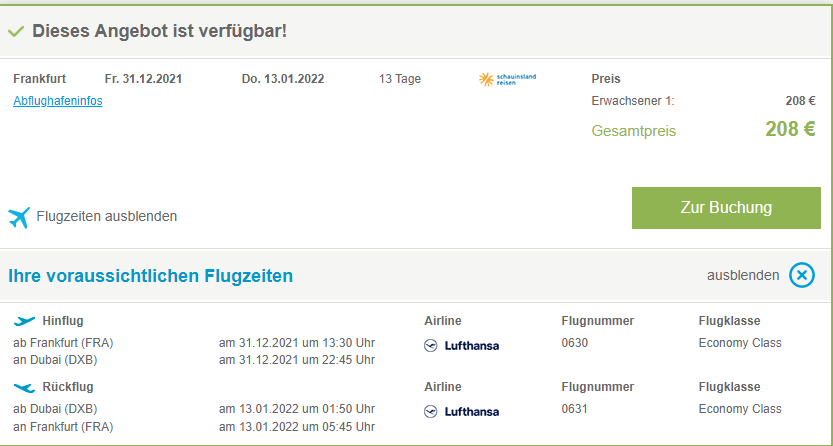Image resolution: width=833 pixels, height=446 pixels.
Task: Click the Rückflug landing plane icon
Action: [24, 388]
